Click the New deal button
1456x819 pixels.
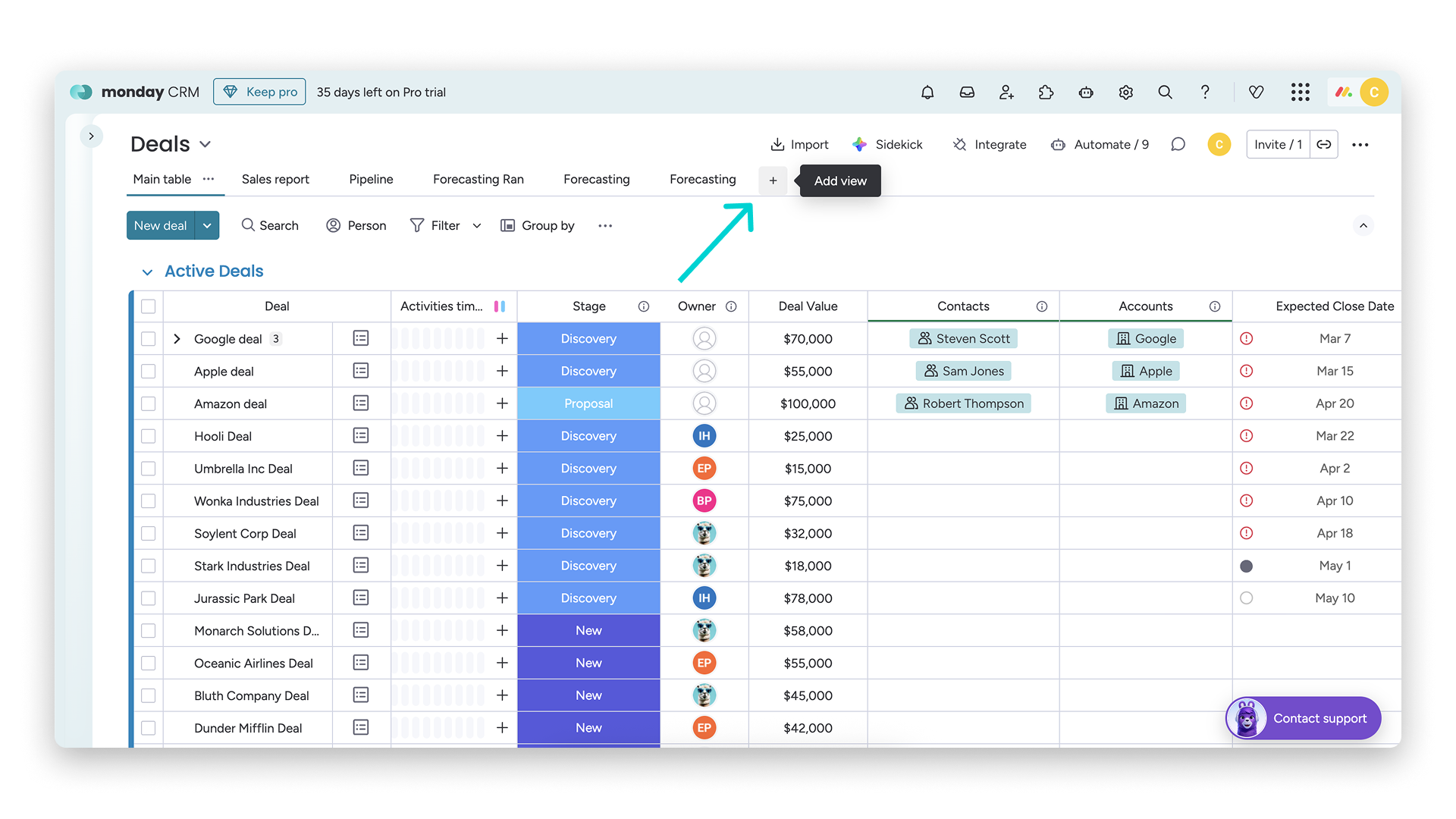tap(161, 225)
